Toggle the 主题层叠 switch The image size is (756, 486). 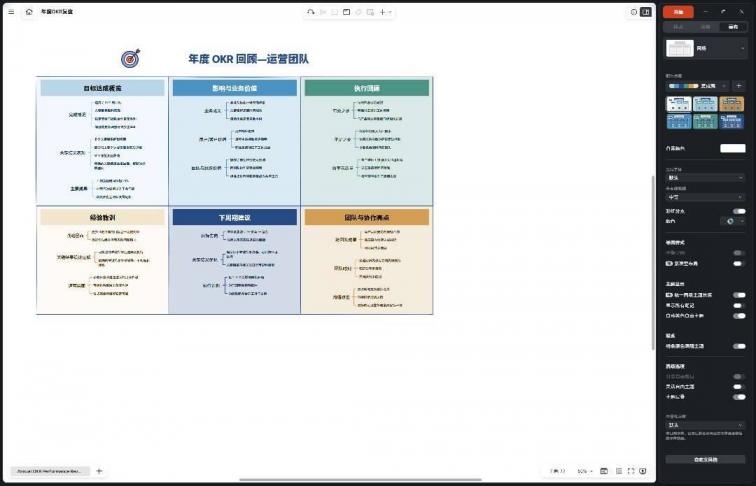(x=739, y=397)
